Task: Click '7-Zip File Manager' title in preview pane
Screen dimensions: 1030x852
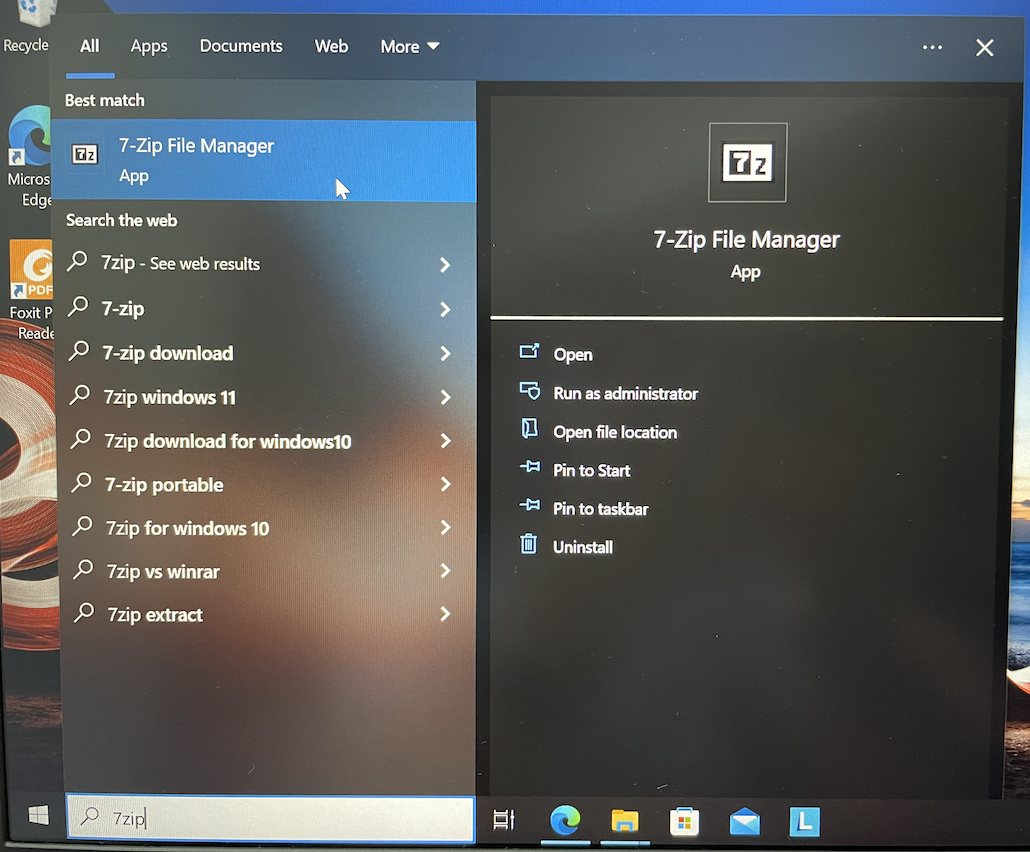Action: pos(746,240)
